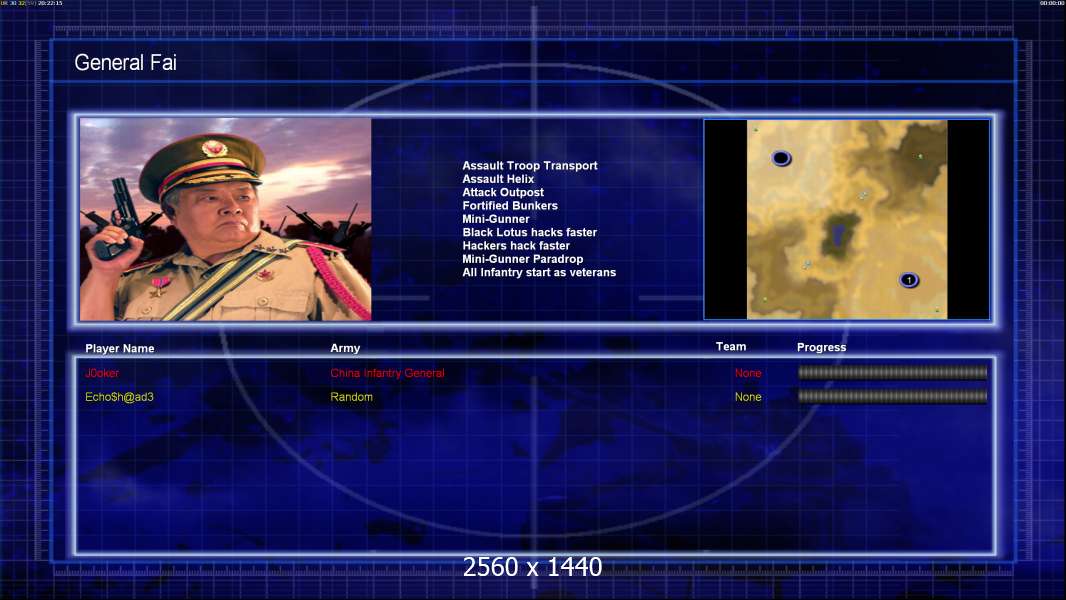Select player name J0oker
Viewport: 1066px width, 600px height.
(x=102, y=373)
